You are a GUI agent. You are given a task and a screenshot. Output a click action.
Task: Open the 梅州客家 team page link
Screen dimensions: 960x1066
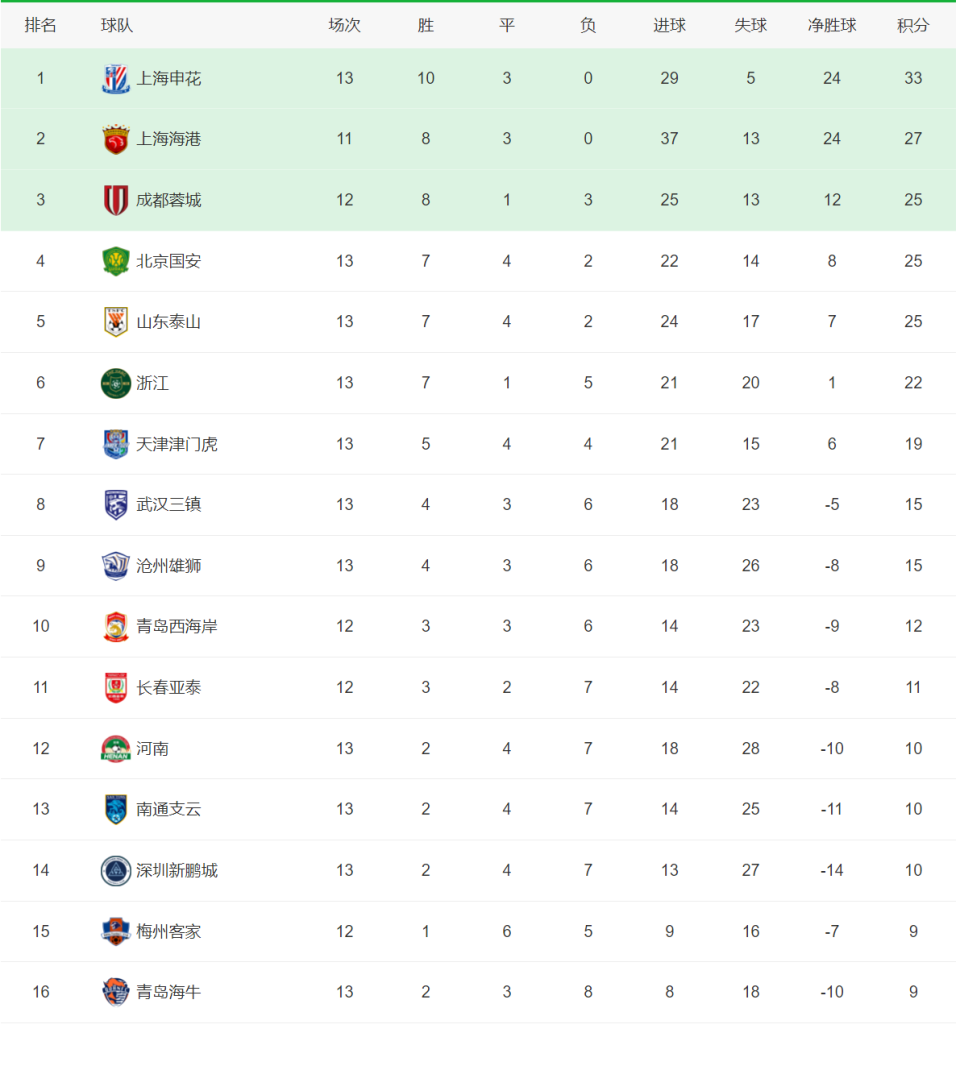pyautogui.click(x=169, y=931)
